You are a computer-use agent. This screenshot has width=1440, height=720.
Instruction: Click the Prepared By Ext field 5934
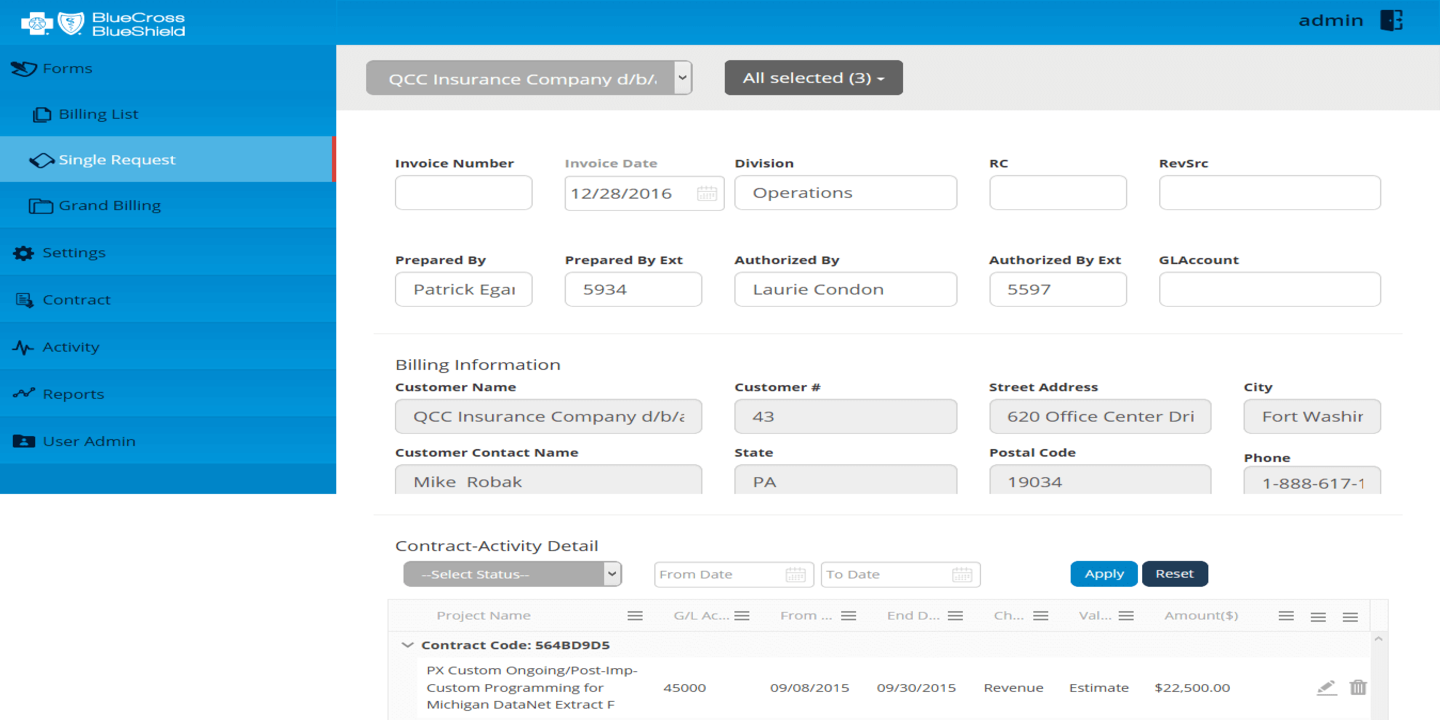(633, 289)
